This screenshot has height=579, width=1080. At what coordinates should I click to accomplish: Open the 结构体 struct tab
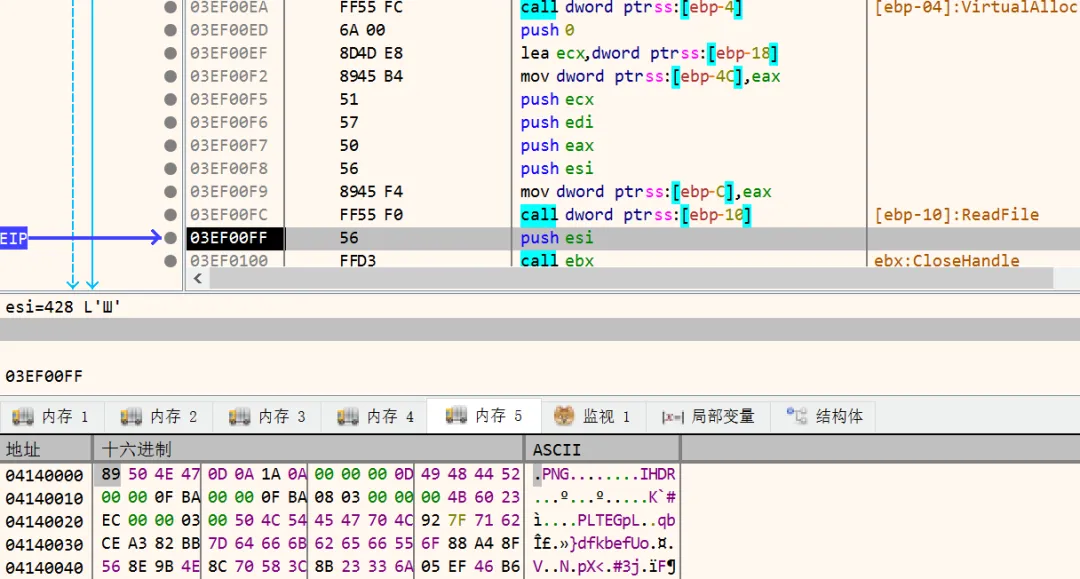(x=824, y=416)
